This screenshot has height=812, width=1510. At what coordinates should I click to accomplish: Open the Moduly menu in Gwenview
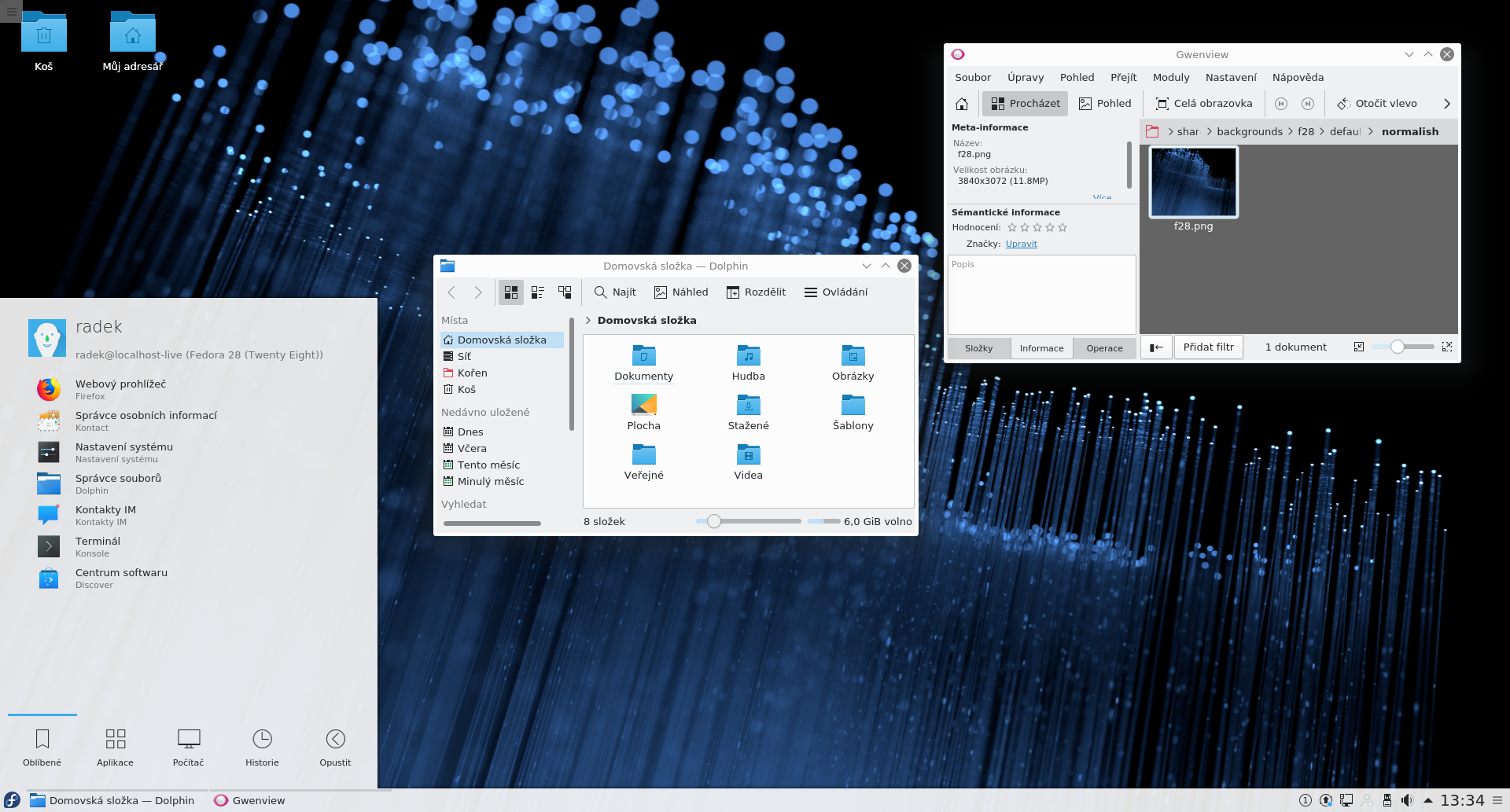(1170, 78)
